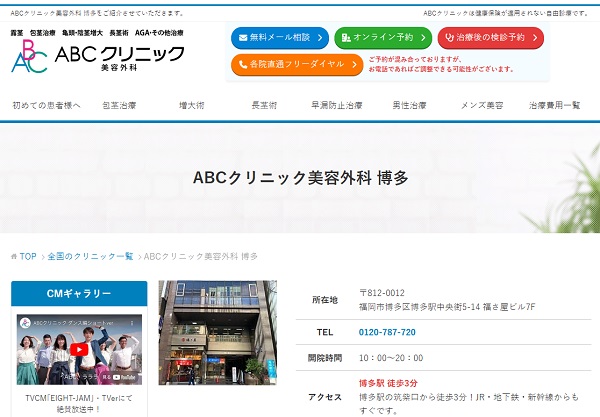
Task: Select the 早漏防止治療 menu item
Action: (335, 105)
